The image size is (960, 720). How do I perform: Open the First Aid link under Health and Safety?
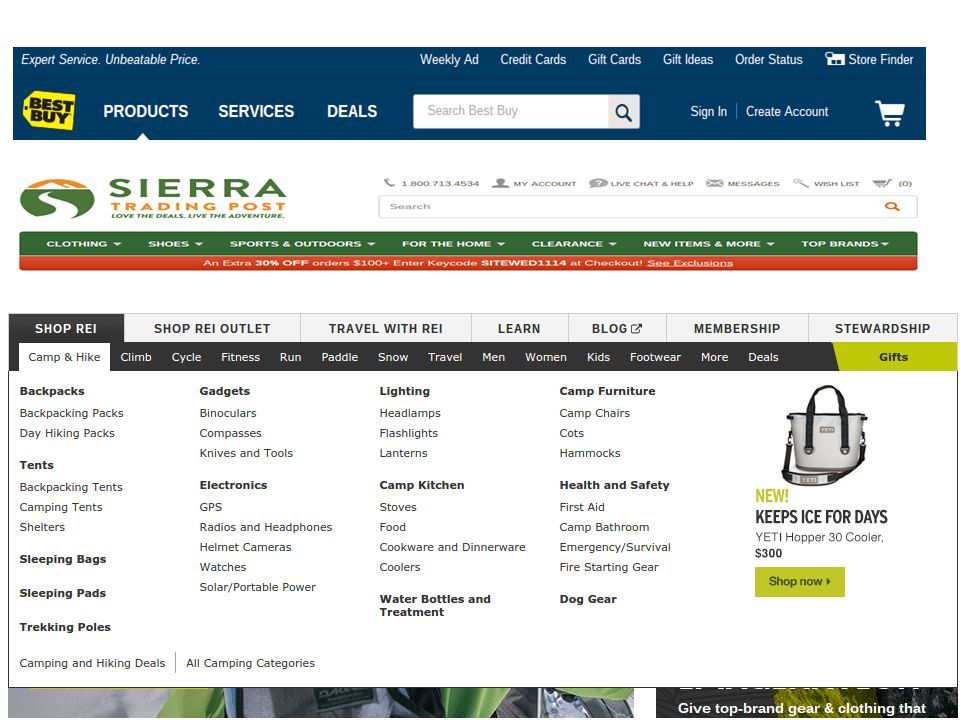pyautogui.click(x=582, y=507)
